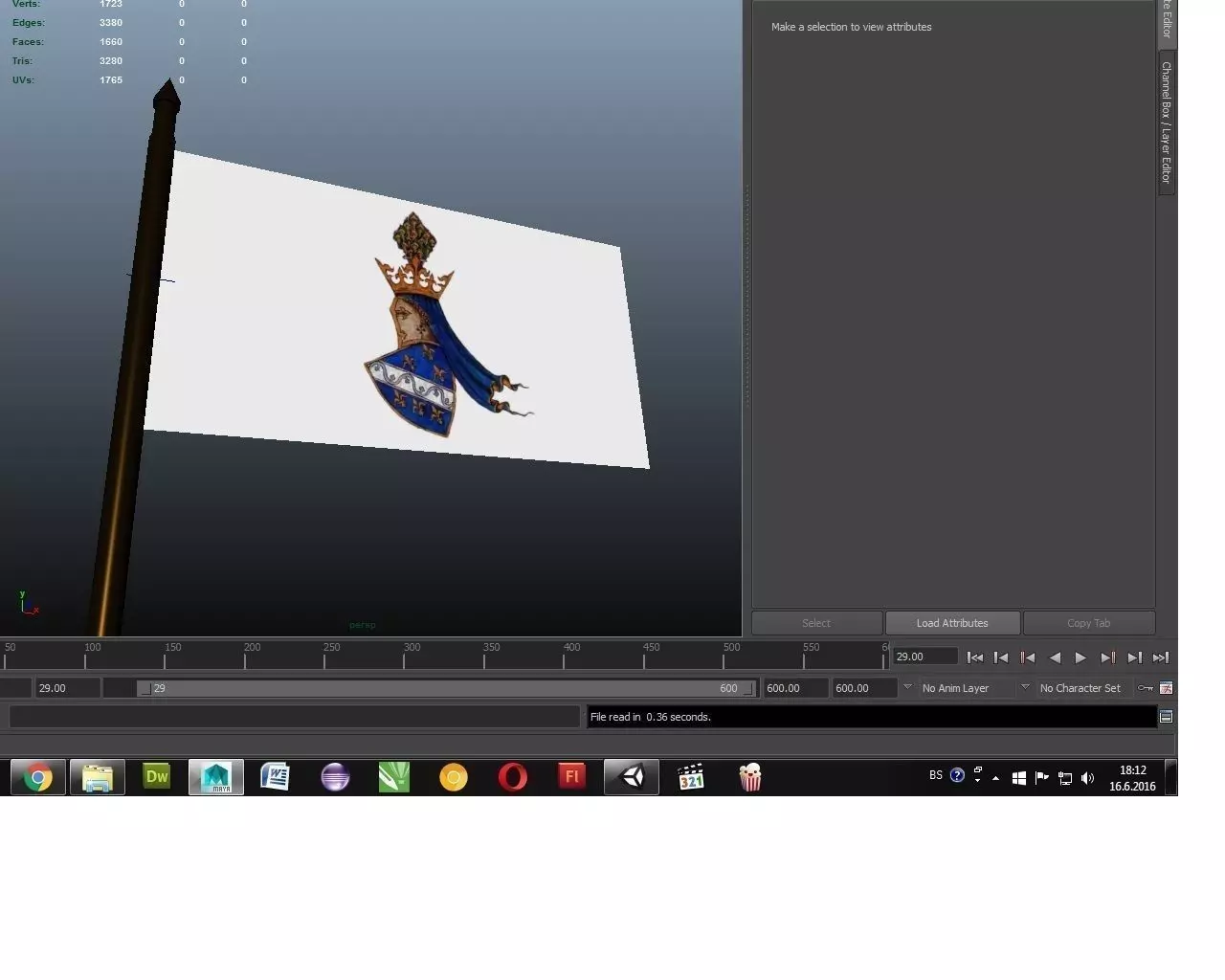The width and height of the screenshot is (1225, 980).
Task: Click the persp camera label
Action: (363, 625)
